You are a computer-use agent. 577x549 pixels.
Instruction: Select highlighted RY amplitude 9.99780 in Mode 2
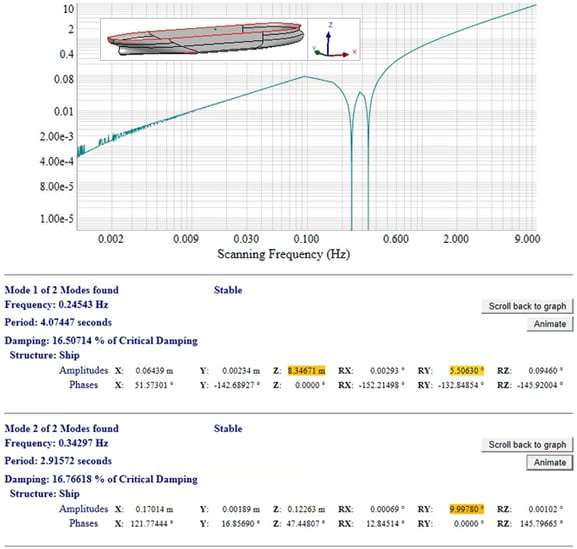(466, 509)
